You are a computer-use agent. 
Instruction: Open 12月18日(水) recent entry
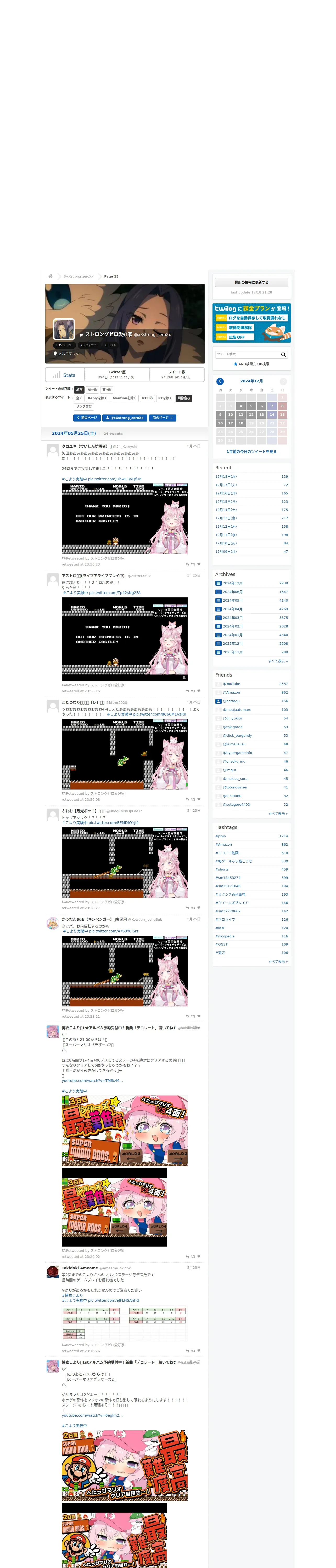(x=226, y=477)
